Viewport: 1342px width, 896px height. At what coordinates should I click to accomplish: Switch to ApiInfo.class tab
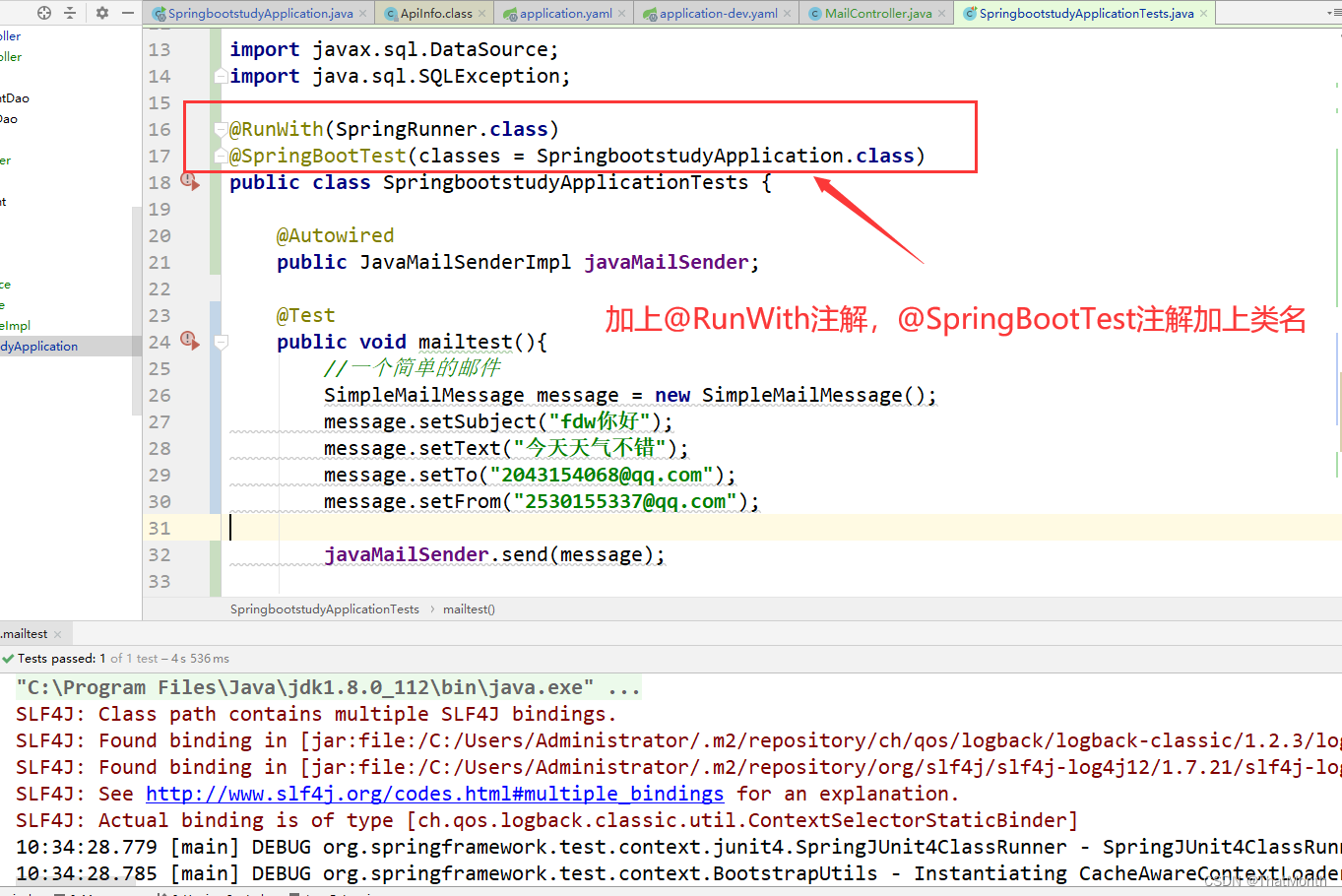[x=435, y=14]
